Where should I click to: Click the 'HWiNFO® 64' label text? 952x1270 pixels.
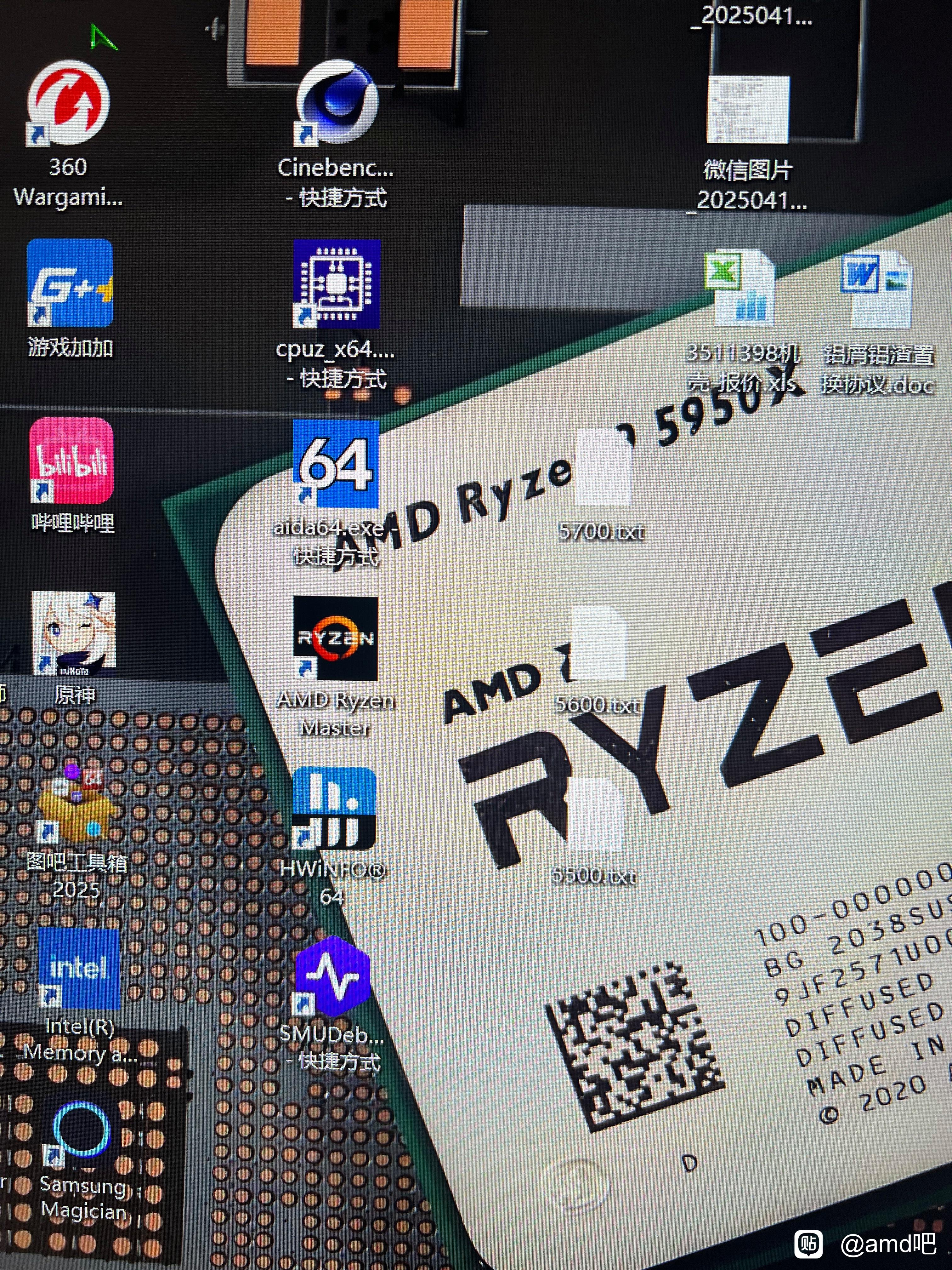tap(333, 883)
